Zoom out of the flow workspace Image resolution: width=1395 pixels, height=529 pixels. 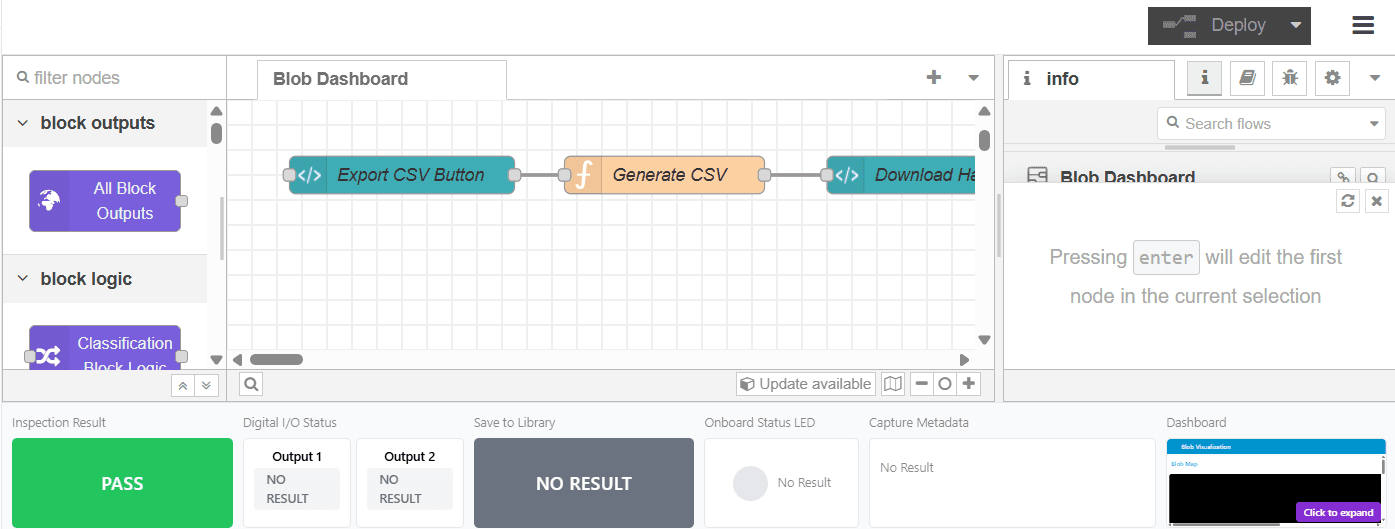921,384
